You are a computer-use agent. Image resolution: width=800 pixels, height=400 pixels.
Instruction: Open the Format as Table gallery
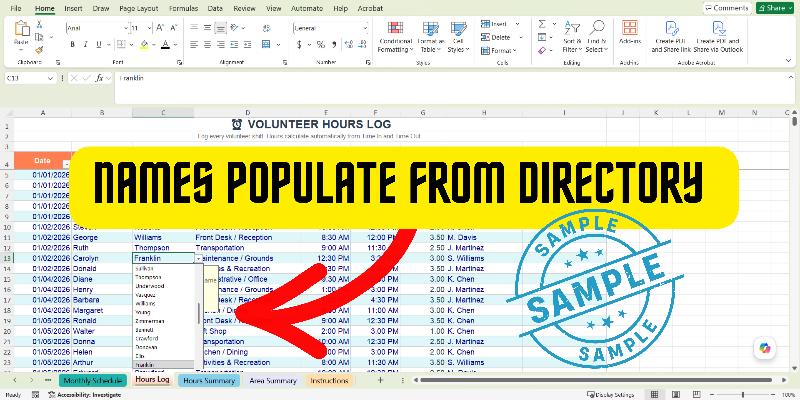tap(431, 37)
